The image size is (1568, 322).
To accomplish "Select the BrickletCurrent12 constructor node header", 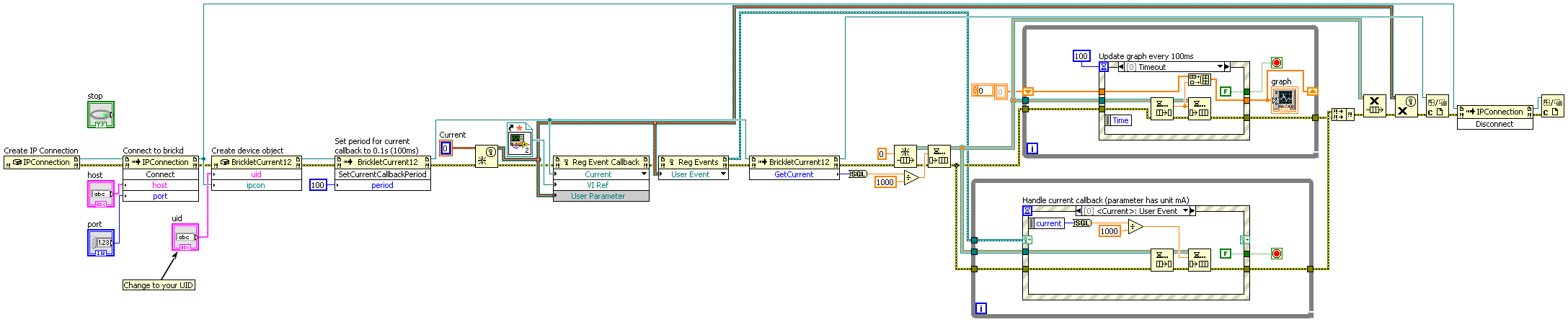I will coord(257,162).
